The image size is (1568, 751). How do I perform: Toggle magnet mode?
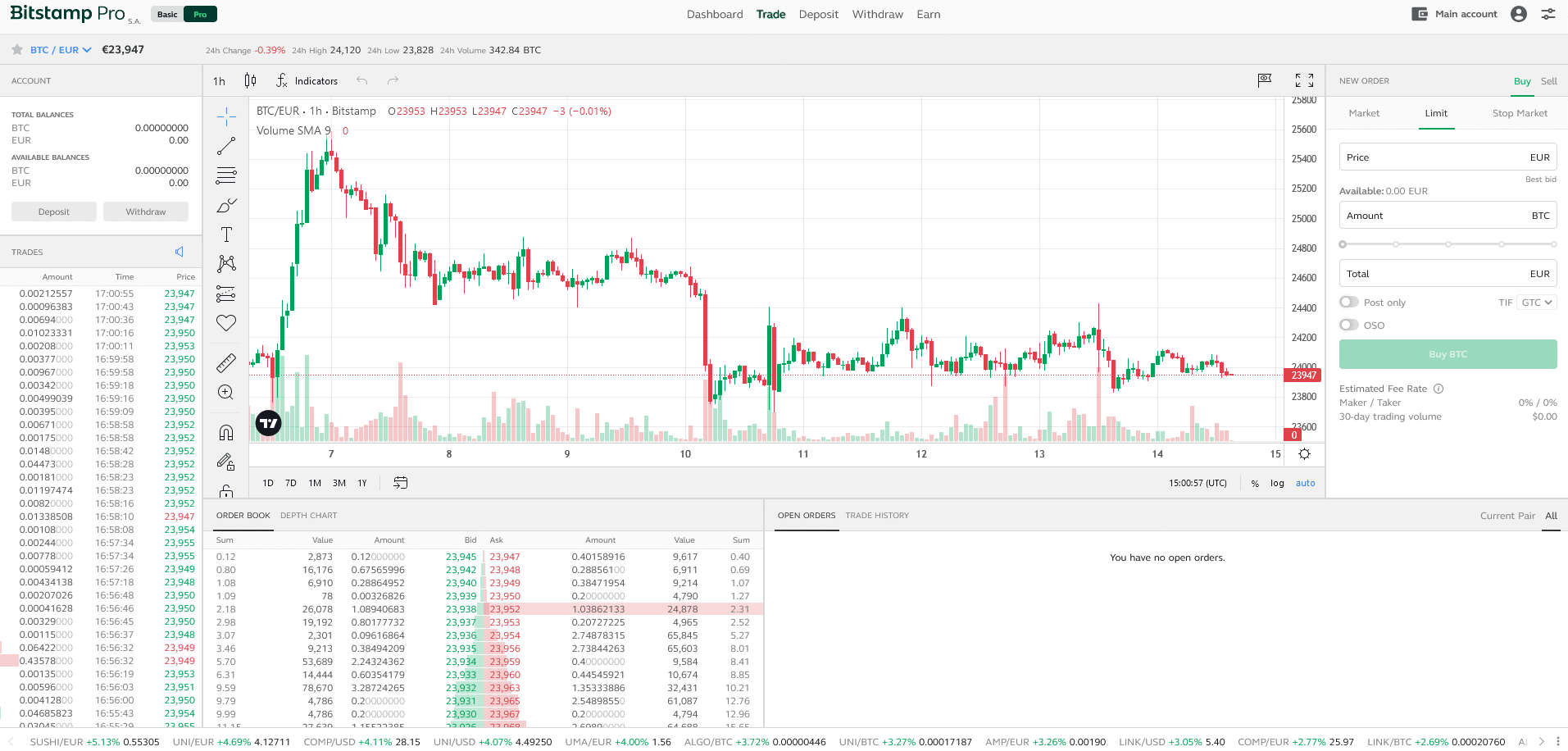click(x=226, y=432)
